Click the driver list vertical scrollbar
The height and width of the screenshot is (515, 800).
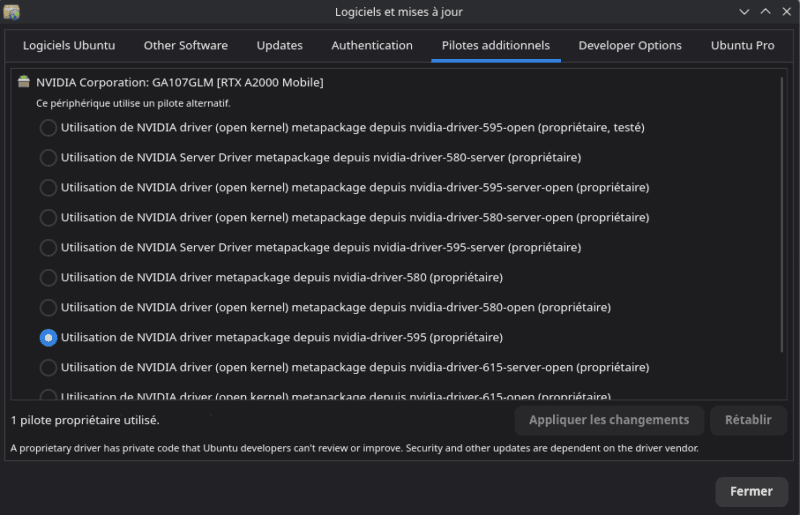781,214
